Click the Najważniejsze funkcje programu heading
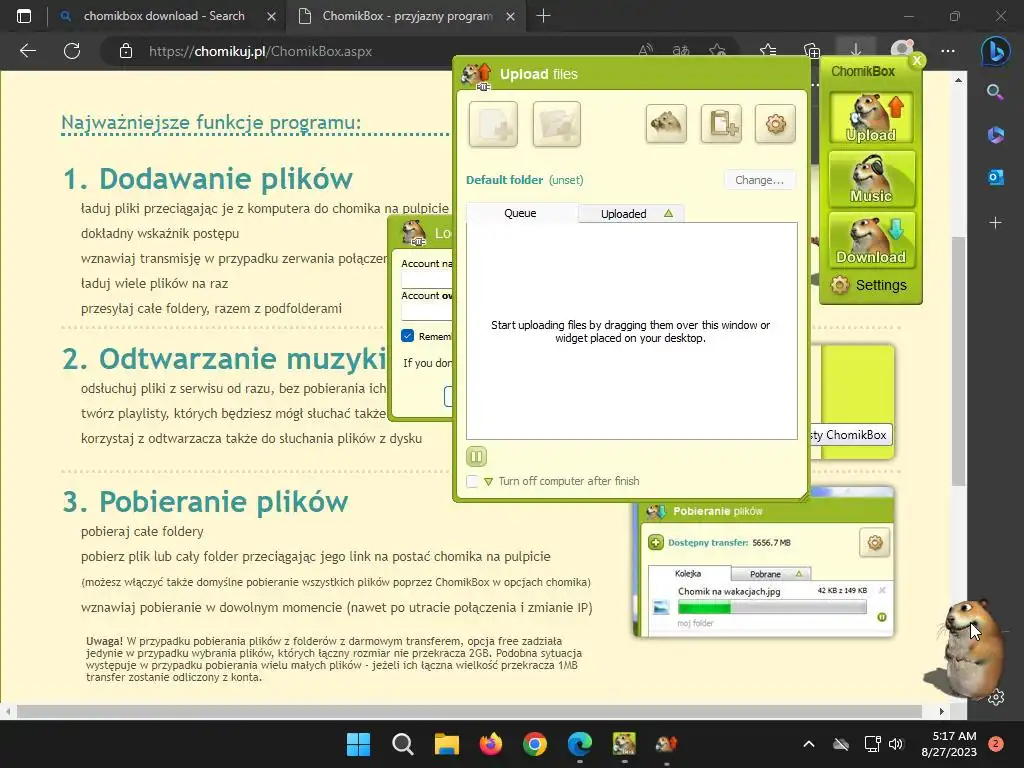Image resolution: width=1024 pixels, height=768 pixels. click(211, 122)
